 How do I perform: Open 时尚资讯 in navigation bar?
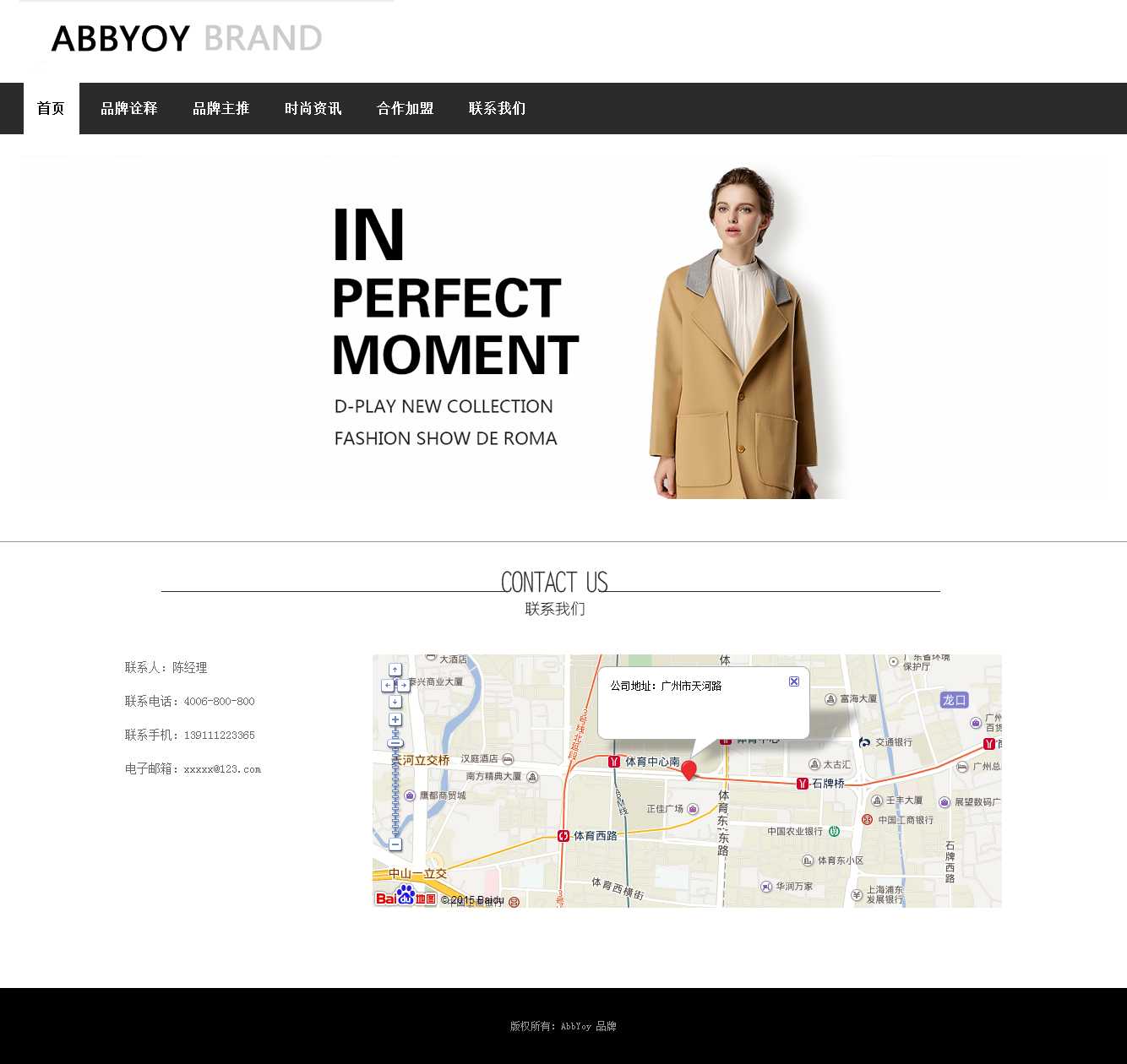(x=313, y=108)
